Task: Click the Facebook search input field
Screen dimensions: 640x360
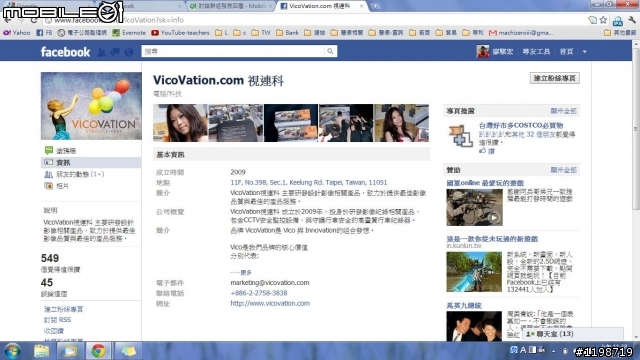Action: pyautogui.click(x=233, y=51)
